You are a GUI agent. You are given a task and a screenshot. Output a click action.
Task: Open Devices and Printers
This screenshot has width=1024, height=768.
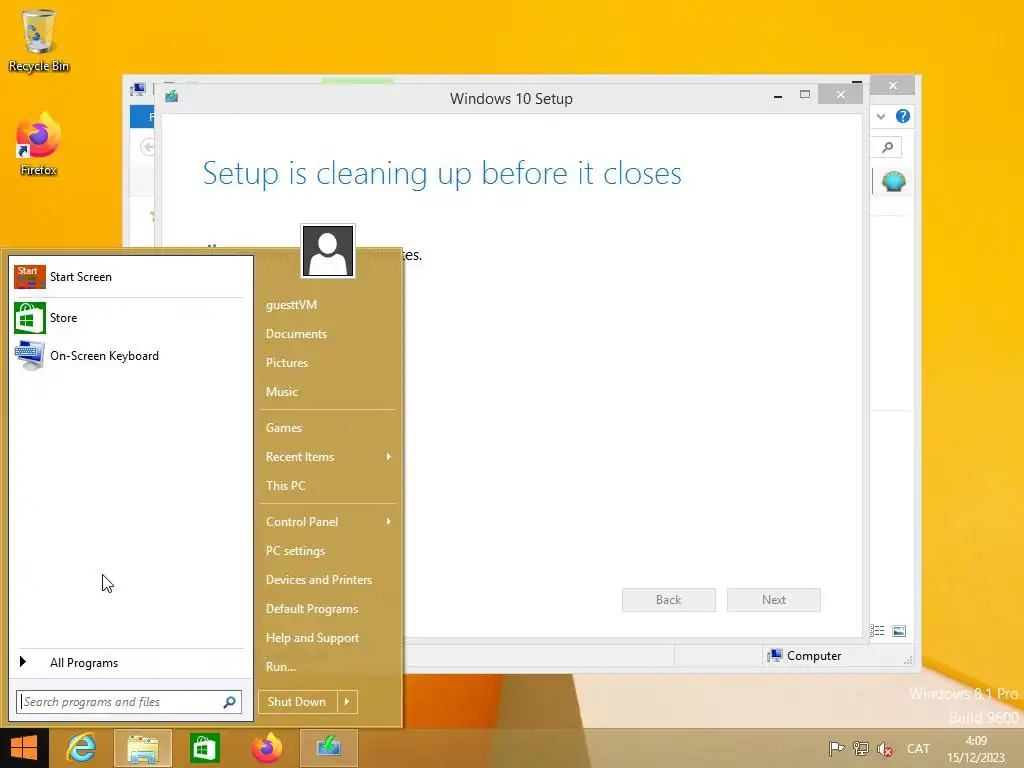click(x=319, y=580)
